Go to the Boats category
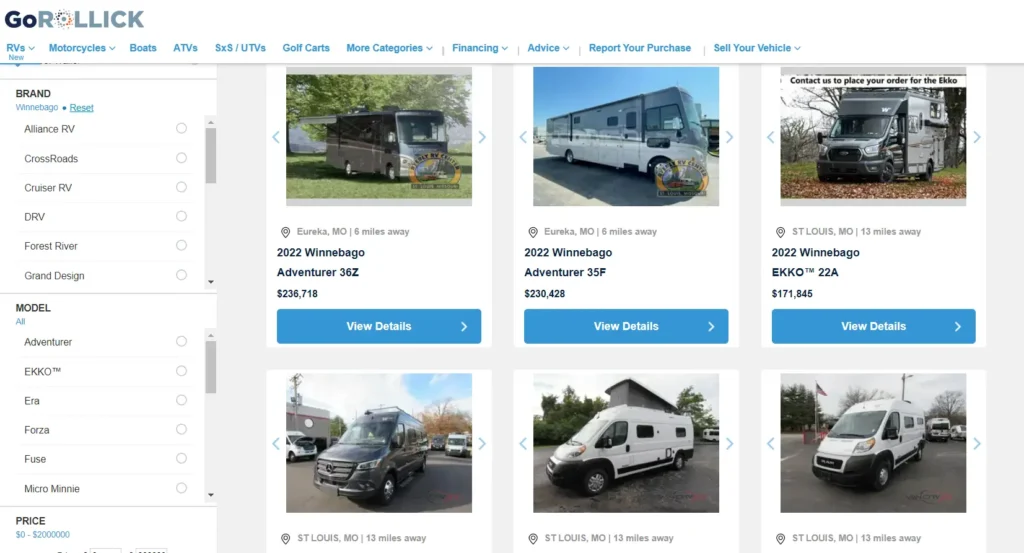The width and height of the screenshot is (1024, 553). point(143,48)
